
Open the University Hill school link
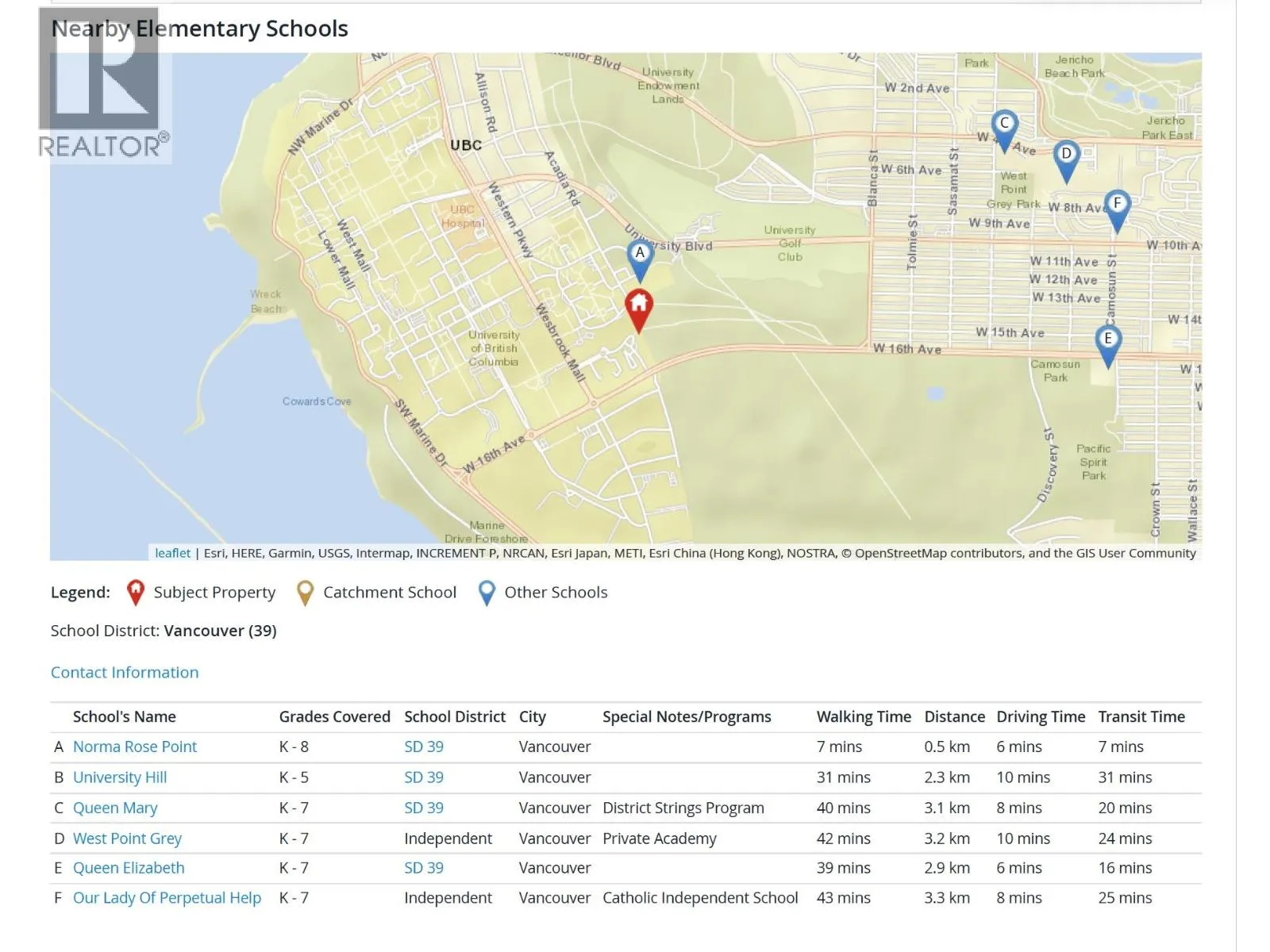click(x=120, y=777)
